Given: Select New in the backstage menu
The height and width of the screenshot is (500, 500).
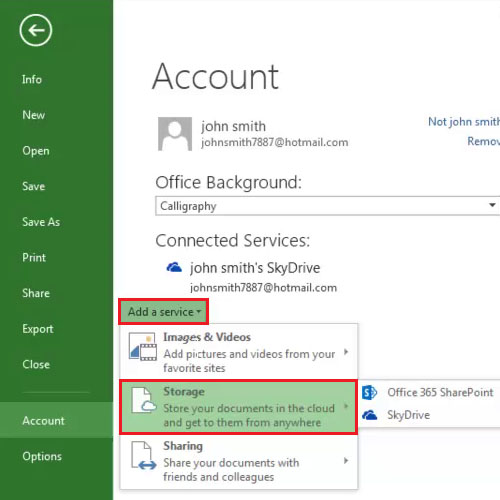Looking at the screenshot, I should [34, 115].
